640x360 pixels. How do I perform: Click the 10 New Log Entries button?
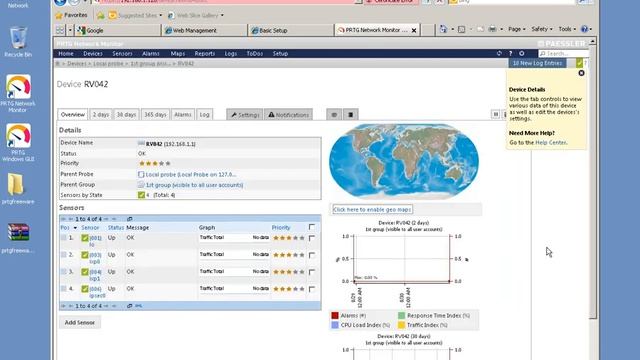point(537,63)
